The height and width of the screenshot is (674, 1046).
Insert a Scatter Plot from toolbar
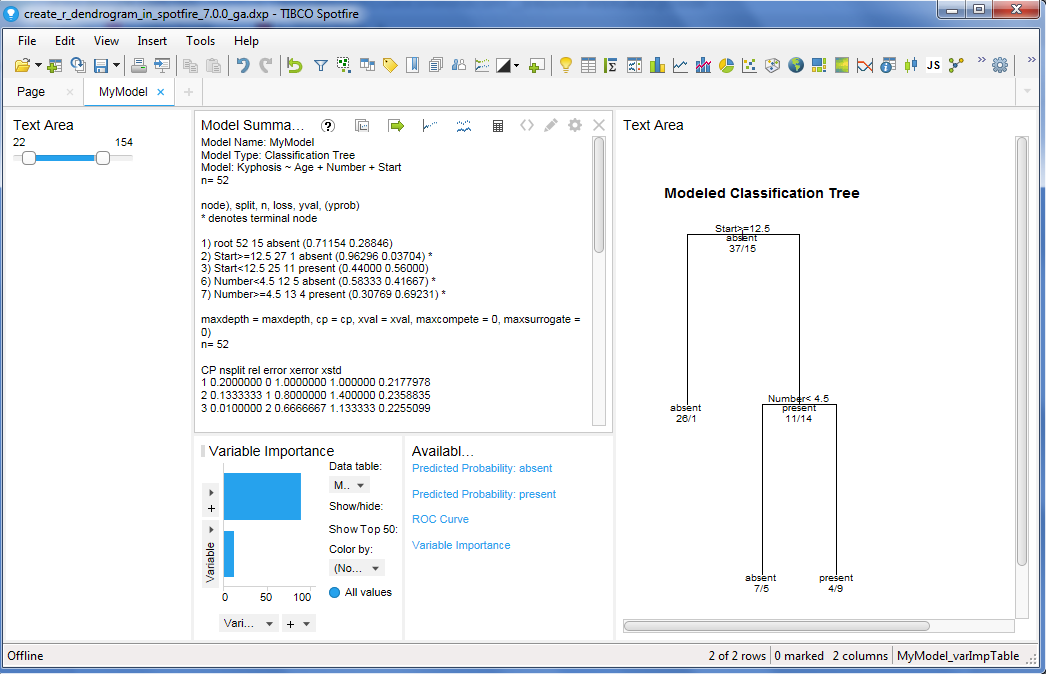click(749, 65)
